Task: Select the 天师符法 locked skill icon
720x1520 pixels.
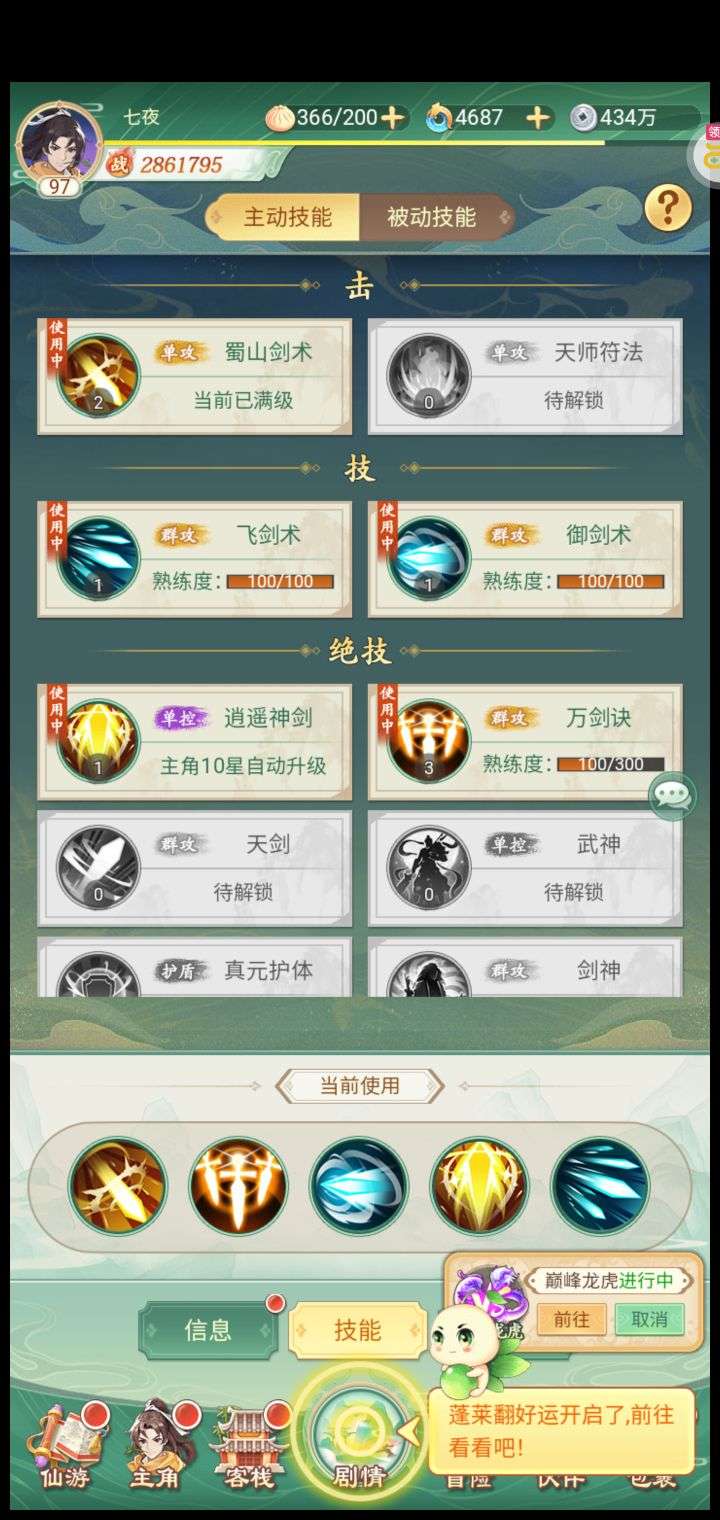Action: (429, 376)
